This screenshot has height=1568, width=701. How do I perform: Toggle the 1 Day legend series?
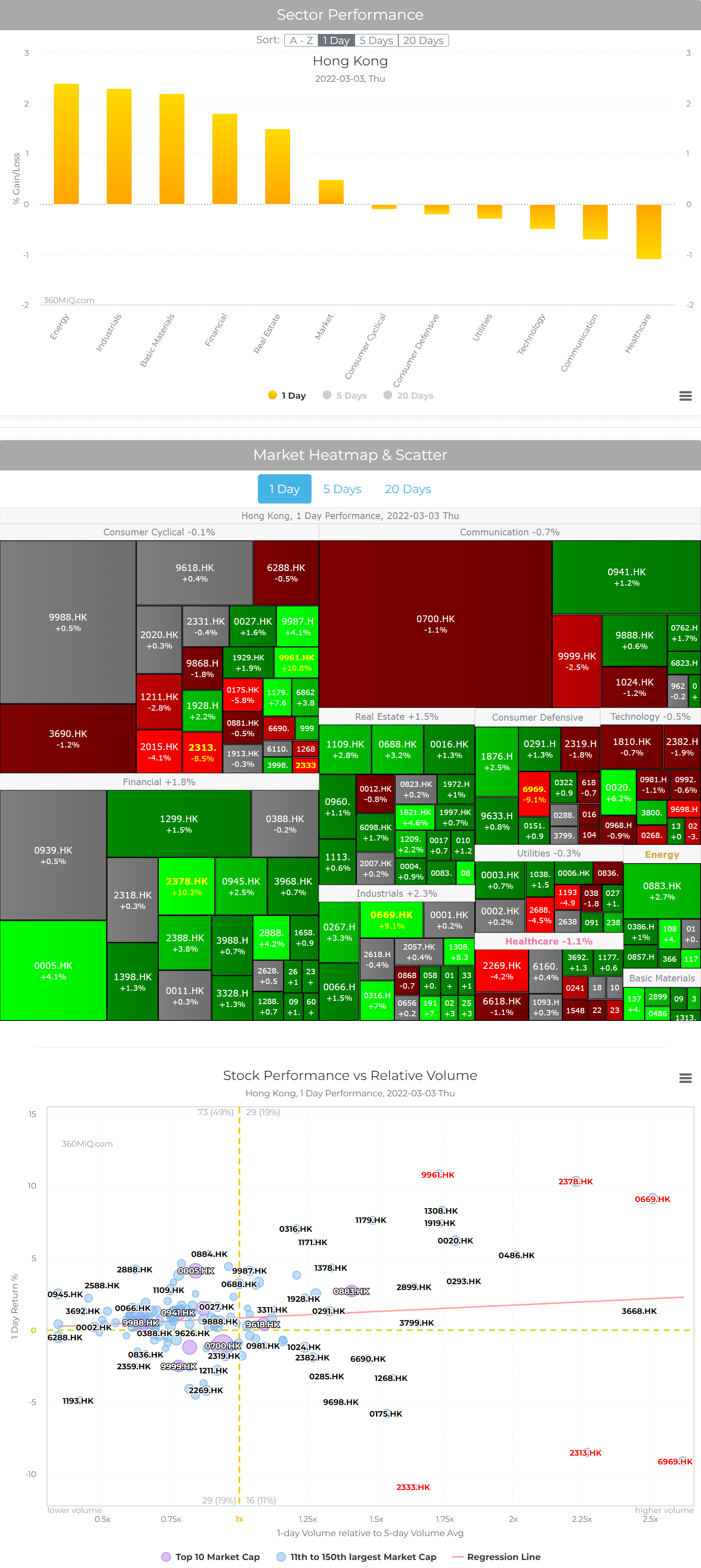point(287,396)
